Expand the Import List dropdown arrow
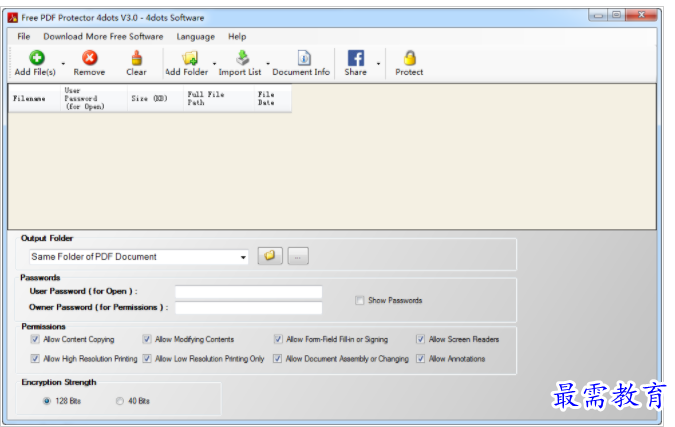The height and width of the screenshot is (427, 675). click(x=268, y=64)
